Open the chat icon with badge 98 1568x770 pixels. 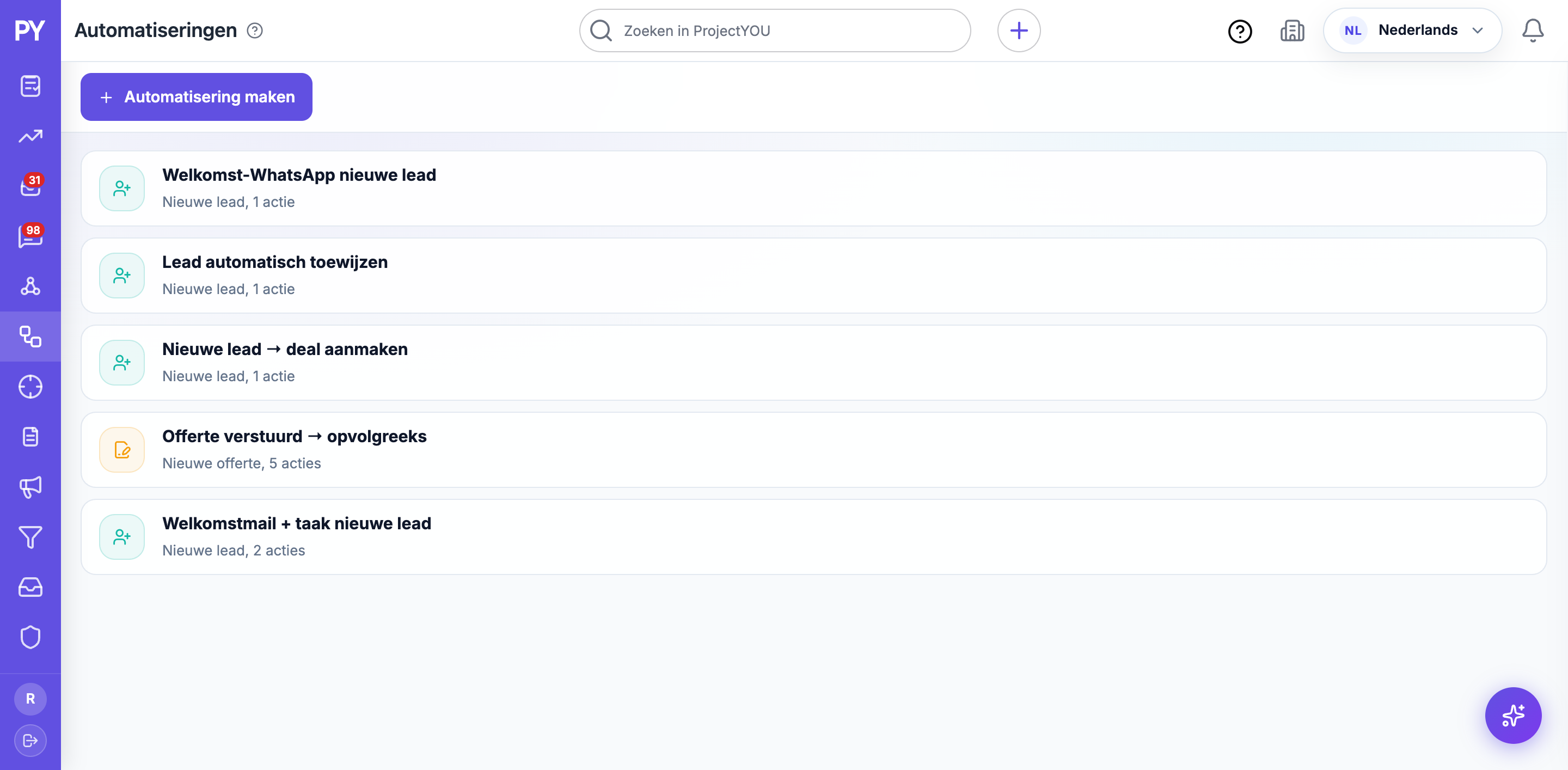tap(30, 236)
